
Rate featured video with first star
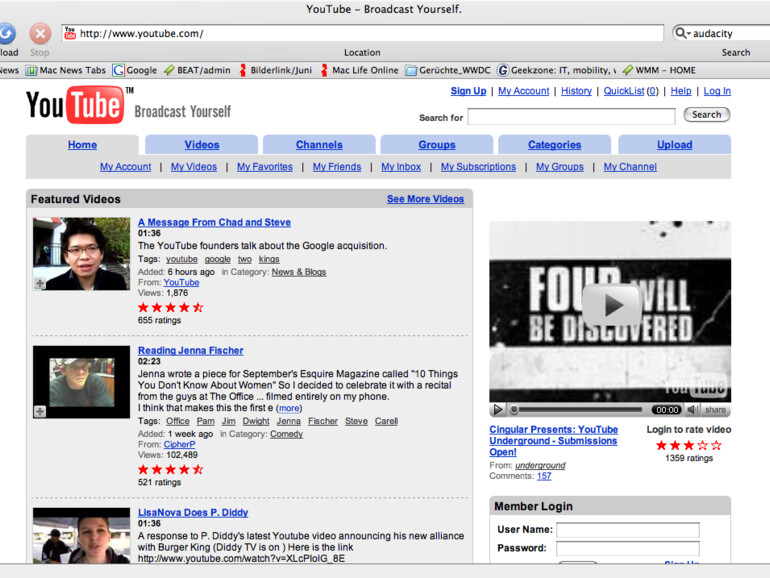click(x=661, y=445)
